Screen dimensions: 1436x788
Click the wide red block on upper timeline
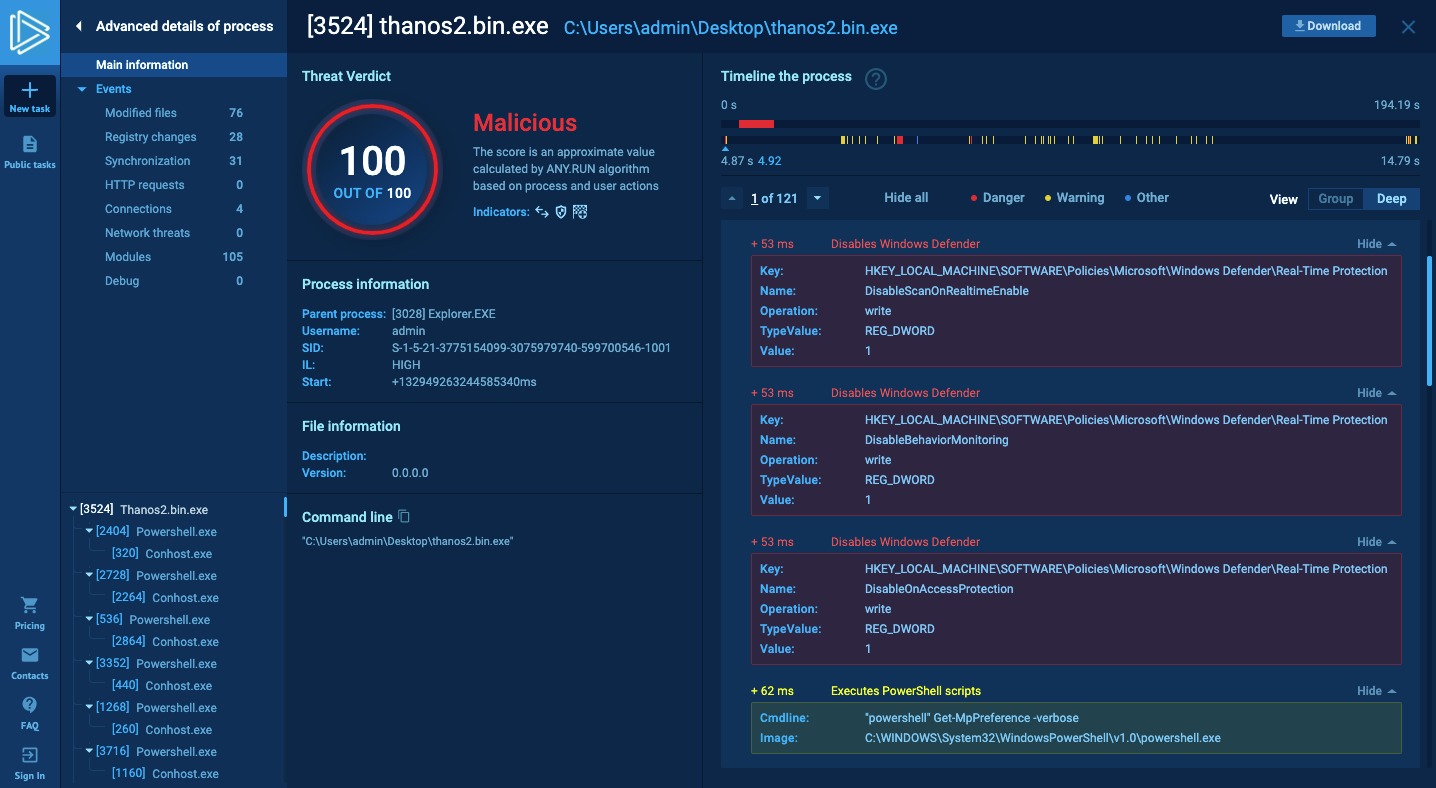[756, 124]
